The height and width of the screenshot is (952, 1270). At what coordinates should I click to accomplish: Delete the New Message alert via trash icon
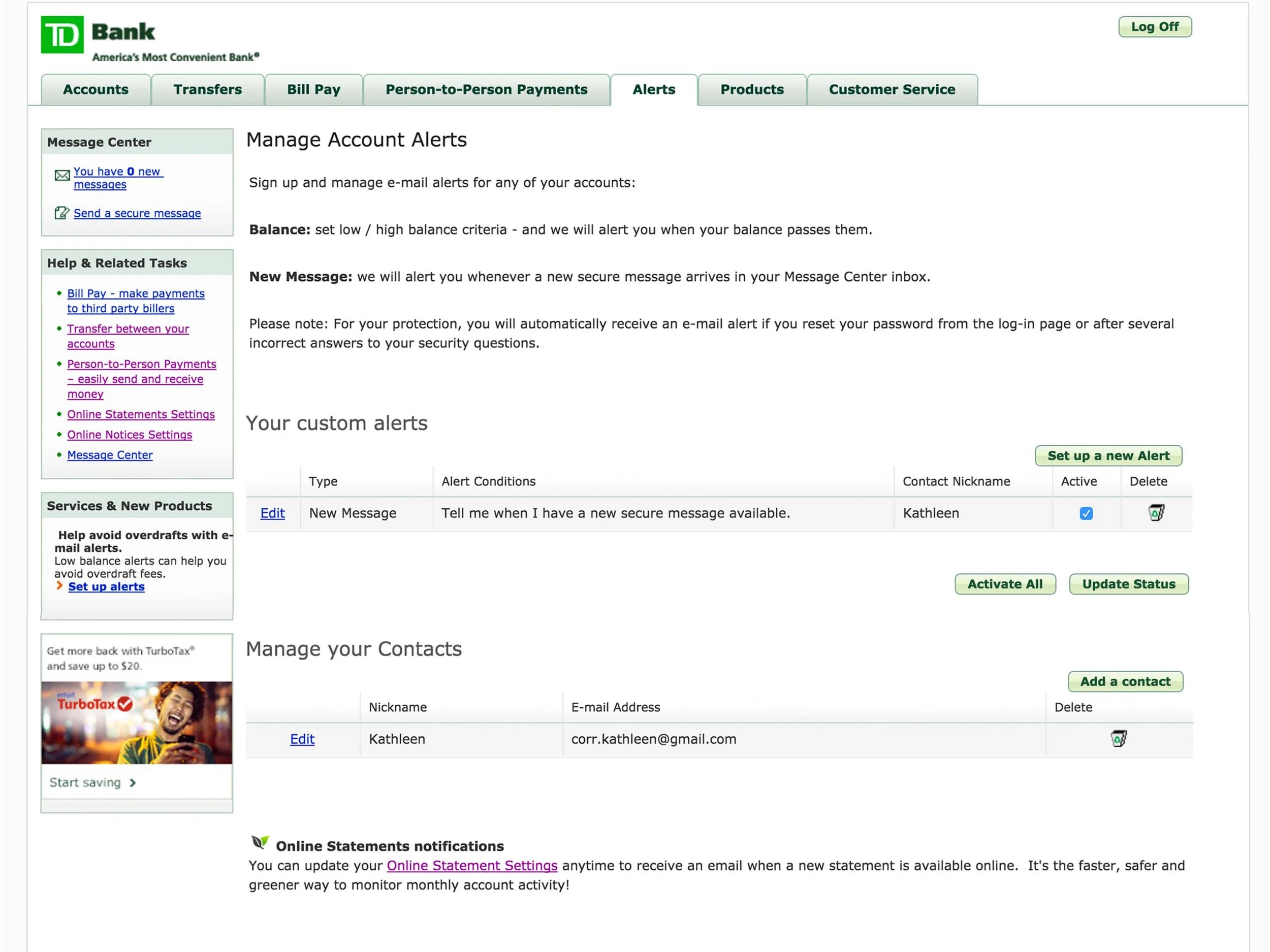coord(1156,512)
